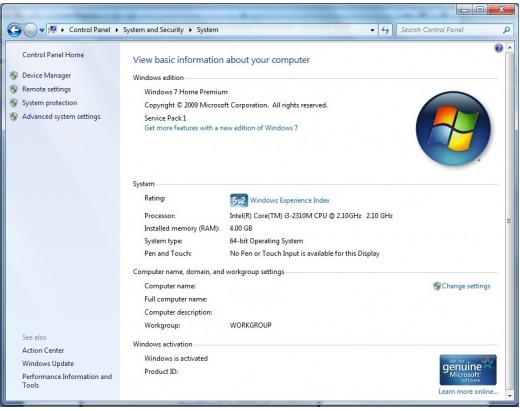Open Windows Update

[x=48, y=363]
